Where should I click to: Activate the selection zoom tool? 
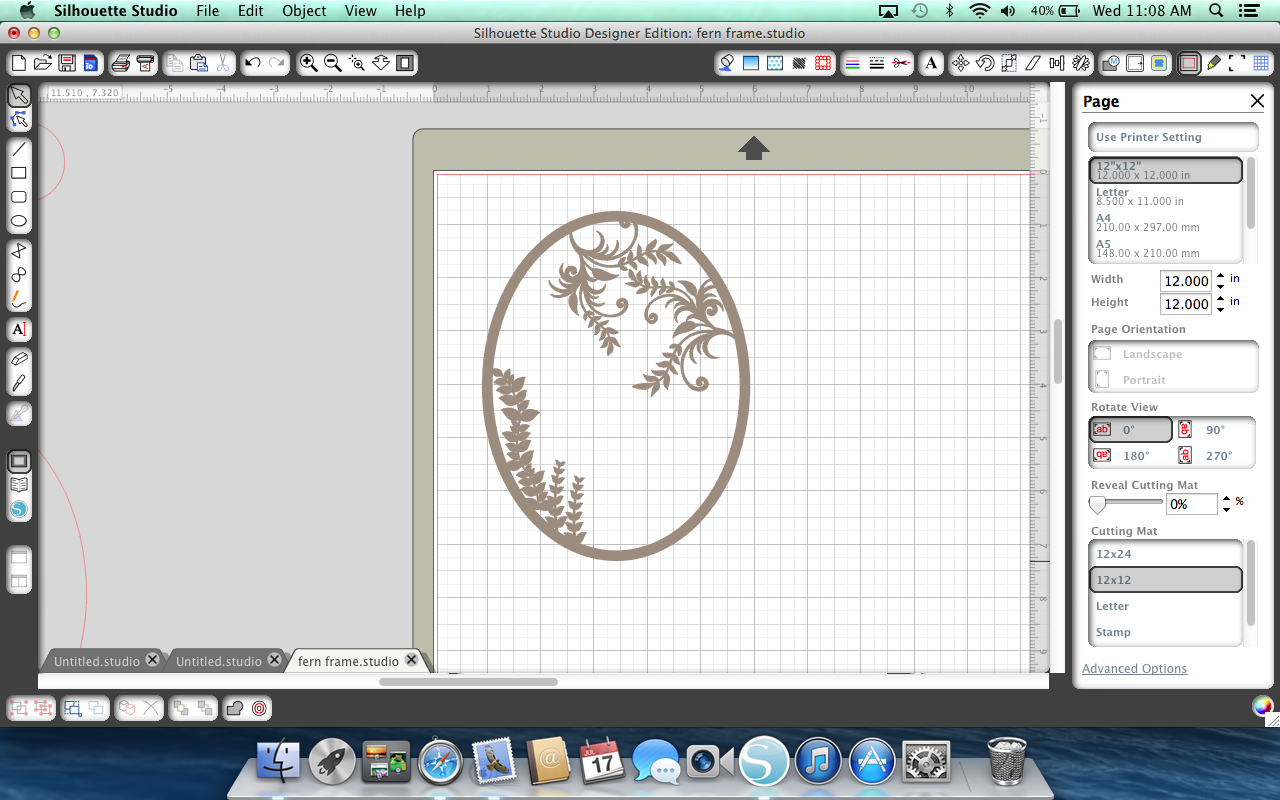[x=357, y=63]
